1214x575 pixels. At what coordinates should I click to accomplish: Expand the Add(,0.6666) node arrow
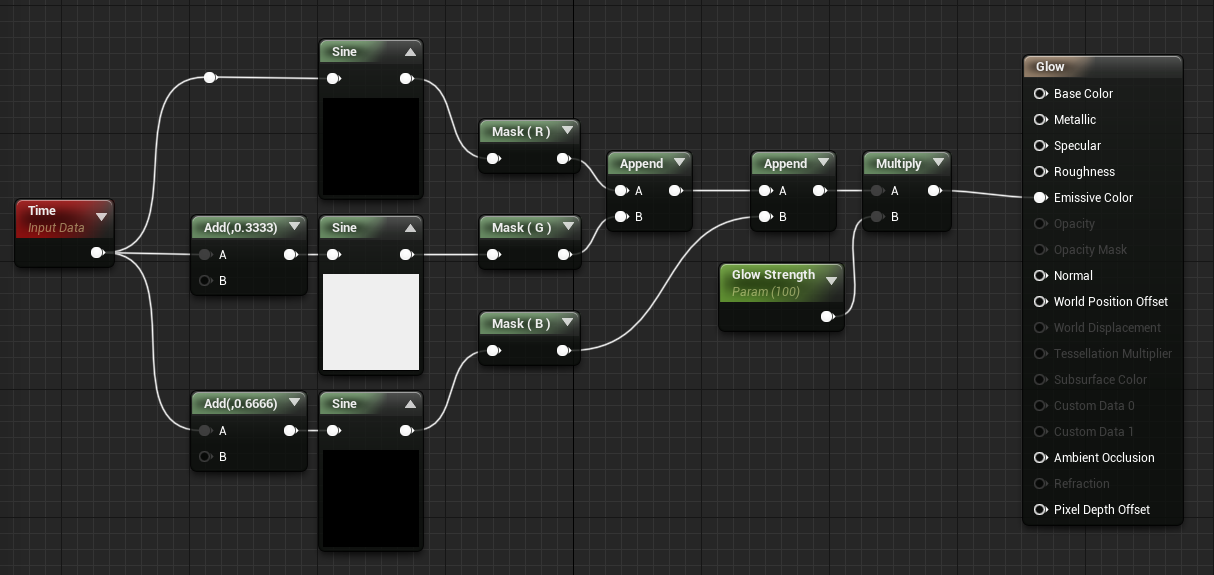click(294, 404)
